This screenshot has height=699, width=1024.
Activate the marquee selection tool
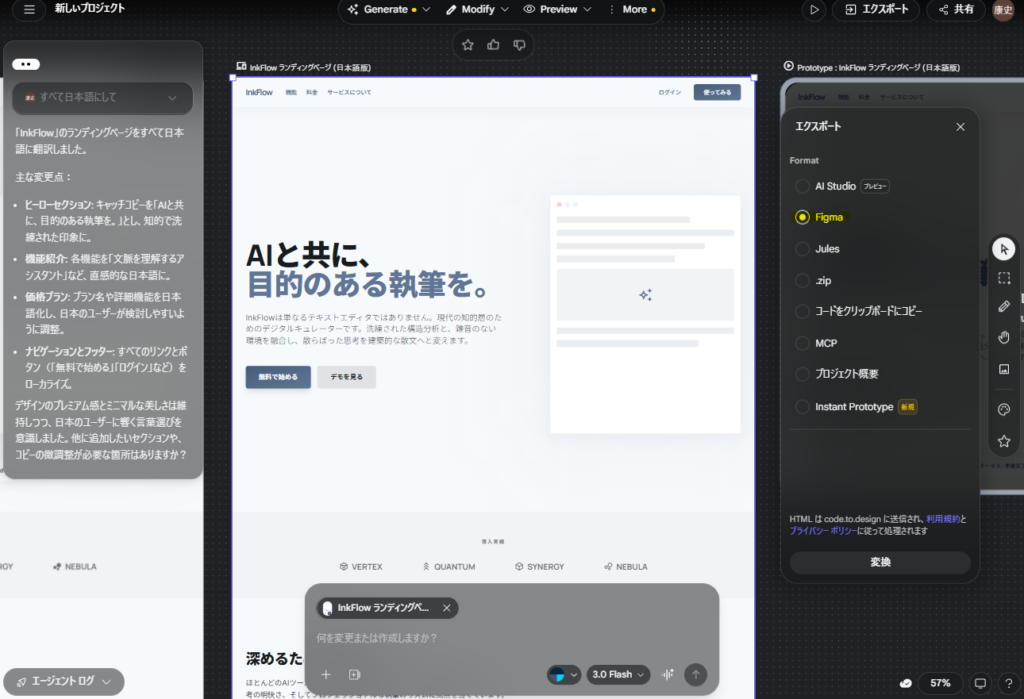point(1004,278)
